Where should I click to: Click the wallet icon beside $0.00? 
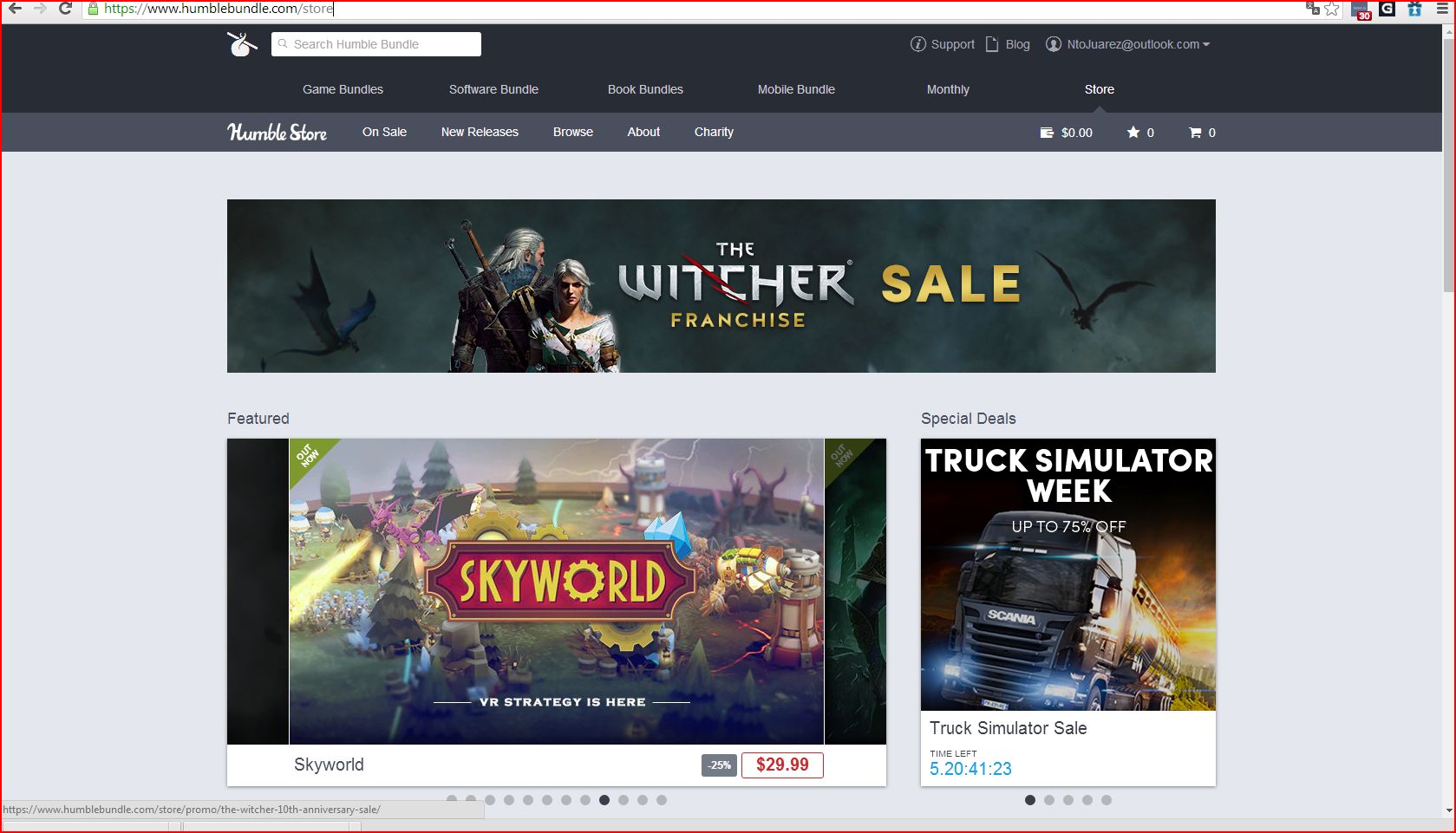pos(1047,133)
